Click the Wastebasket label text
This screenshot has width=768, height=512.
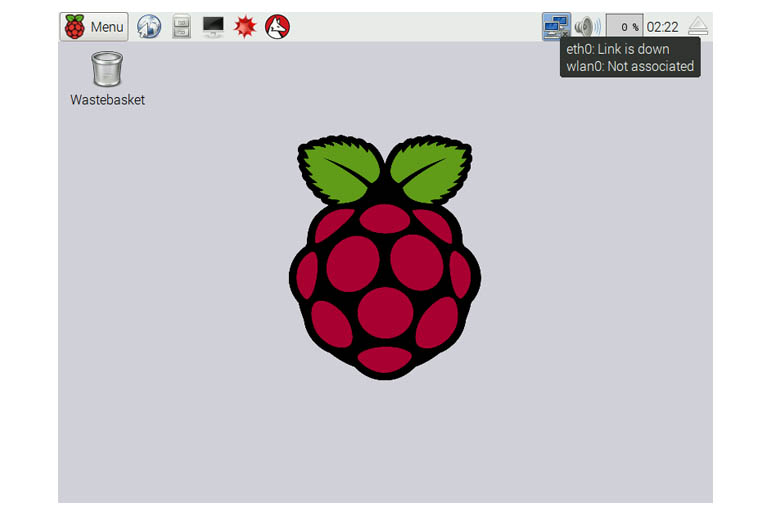coord(107,99)
